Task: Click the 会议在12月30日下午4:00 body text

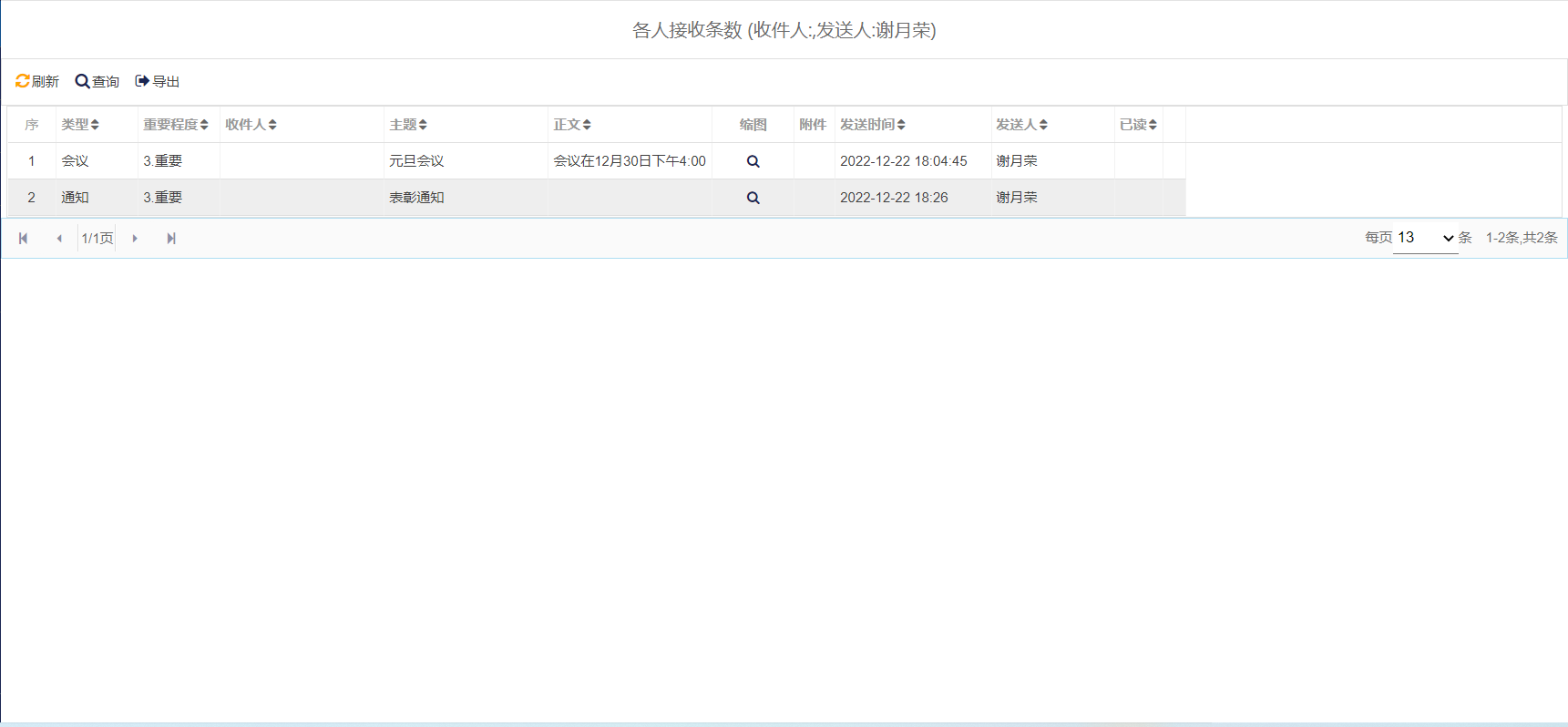Action: pos(630,161)
